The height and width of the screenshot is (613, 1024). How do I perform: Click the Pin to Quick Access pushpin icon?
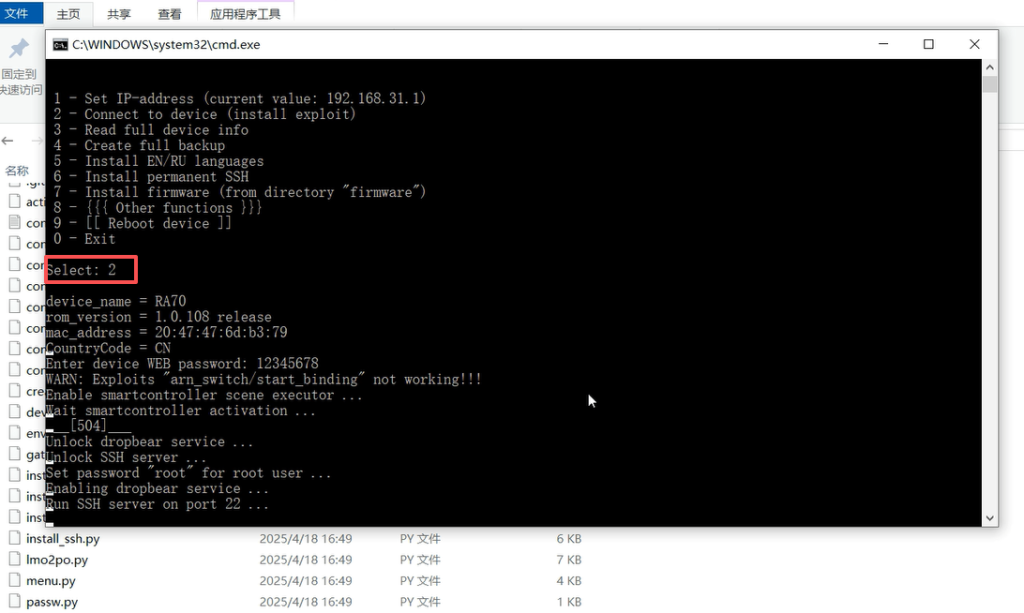click(x=18, y=50)
